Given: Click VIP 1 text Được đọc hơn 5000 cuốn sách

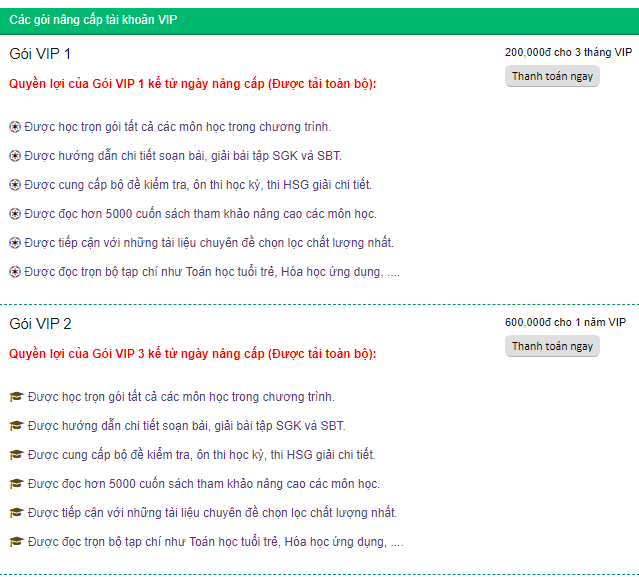Looking at the screenshot, I should (201, 214).
